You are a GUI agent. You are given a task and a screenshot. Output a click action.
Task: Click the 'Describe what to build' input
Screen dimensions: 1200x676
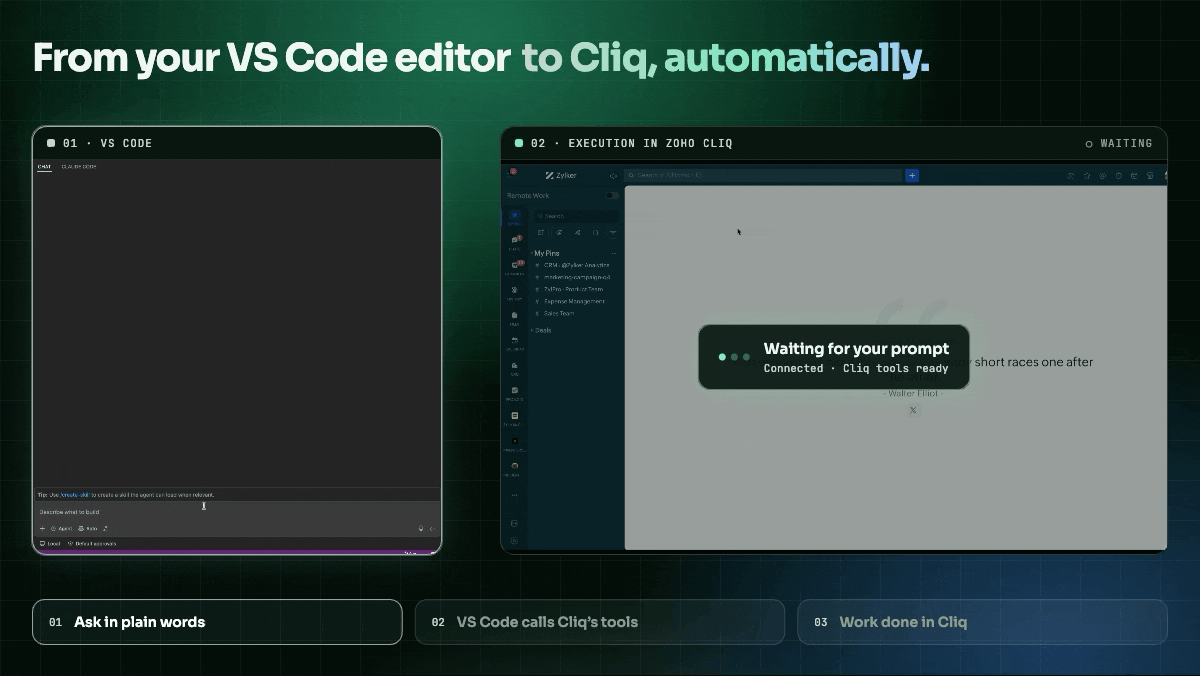[236, 512]
